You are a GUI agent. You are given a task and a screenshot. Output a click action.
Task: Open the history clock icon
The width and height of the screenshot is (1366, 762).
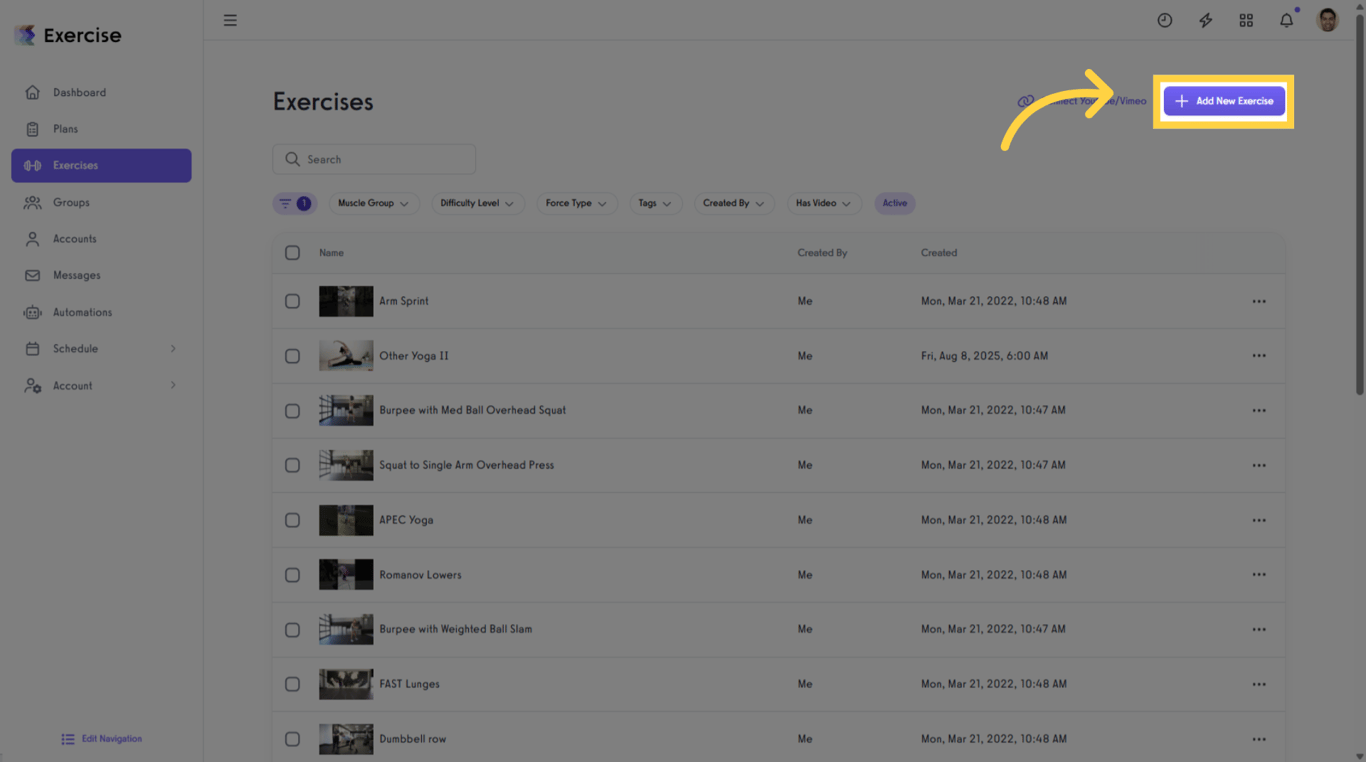(1165, 20)
